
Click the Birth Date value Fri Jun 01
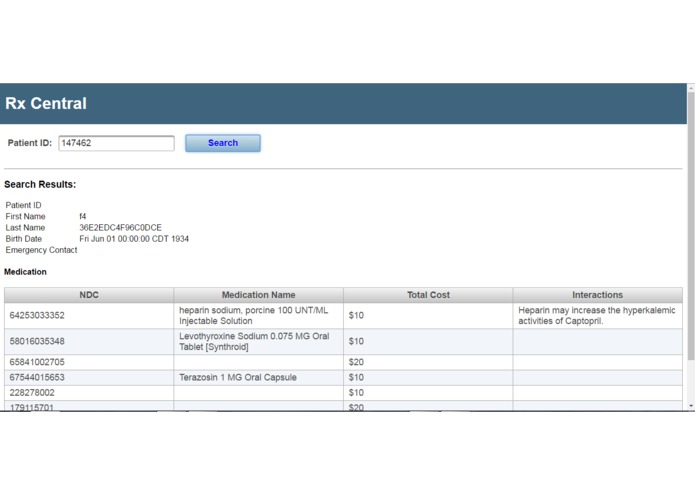tap(134, 239)
